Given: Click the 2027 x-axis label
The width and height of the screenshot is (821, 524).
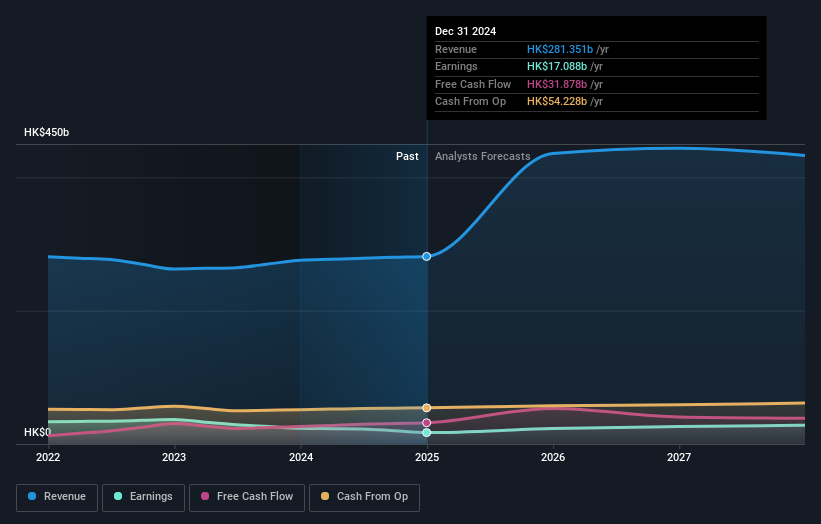Looking at the screenshot, I should [x=679, y=457].
